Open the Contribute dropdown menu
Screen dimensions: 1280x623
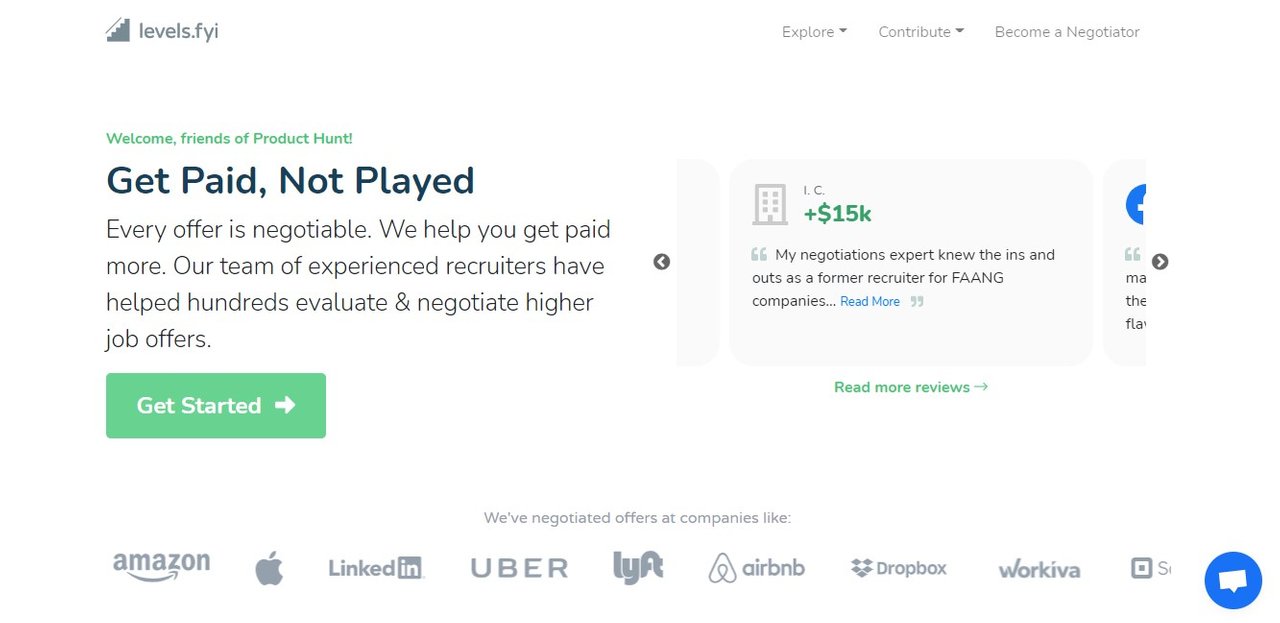pos(921,32)
